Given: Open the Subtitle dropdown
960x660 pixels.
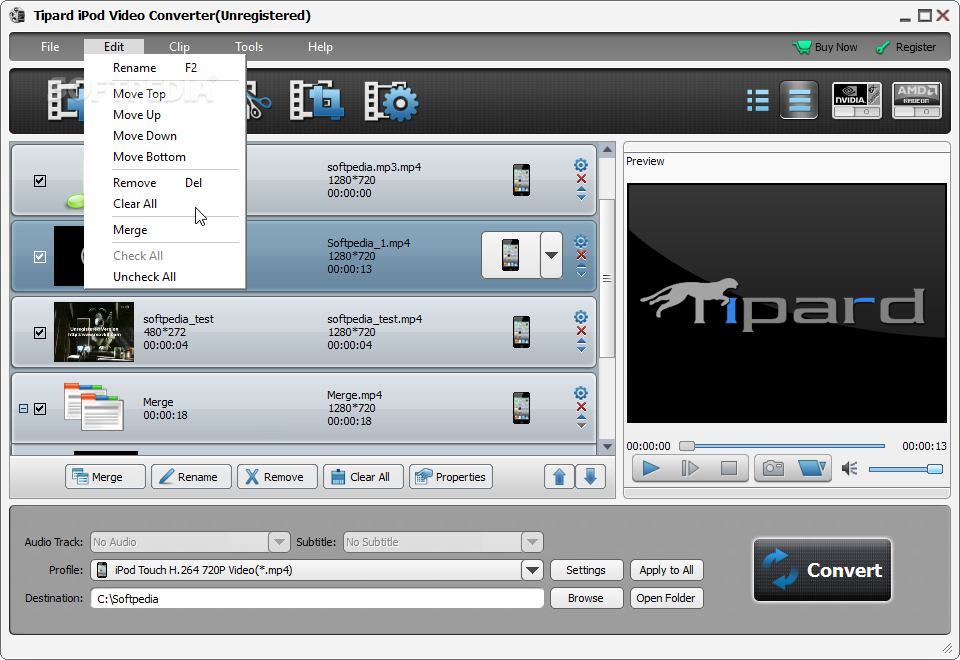Looking at the screenshot, I should 532,542.
